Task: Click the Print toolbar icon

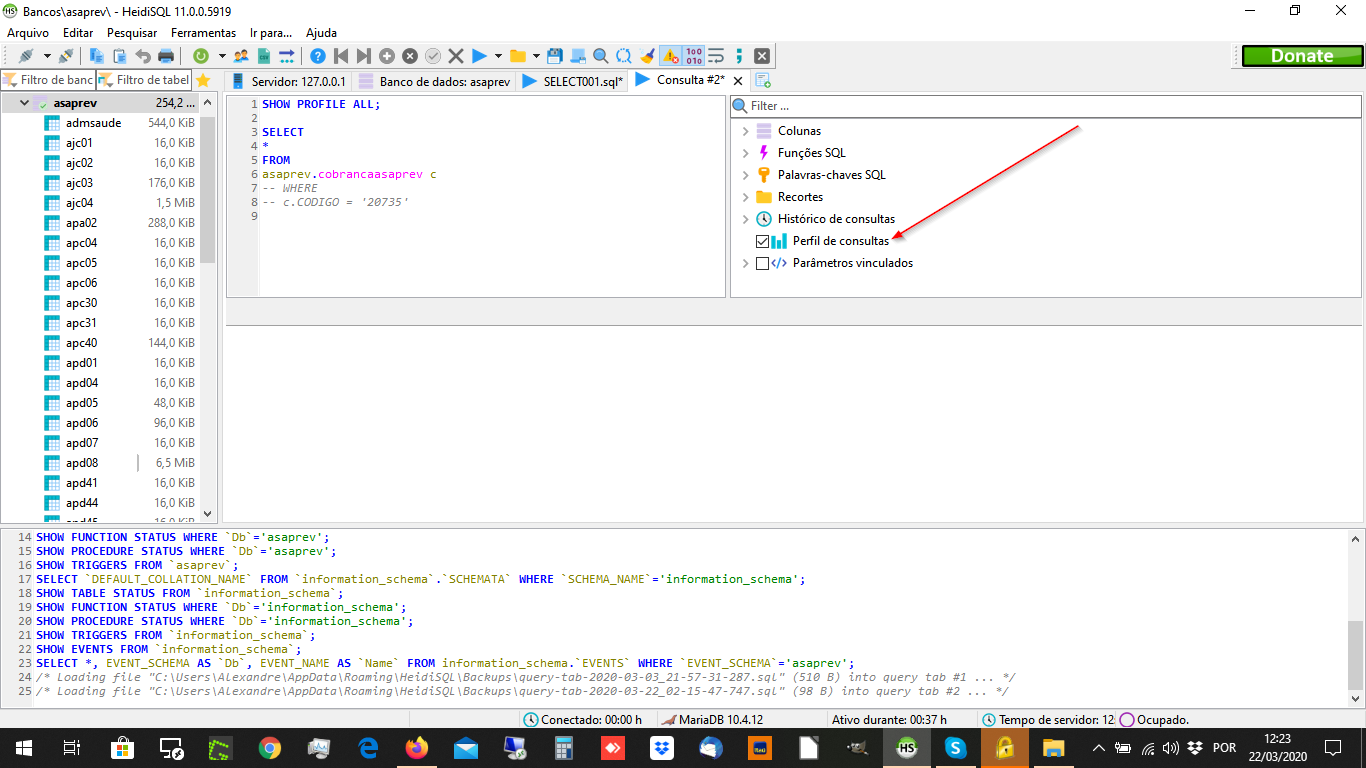Action: (166, 56)
